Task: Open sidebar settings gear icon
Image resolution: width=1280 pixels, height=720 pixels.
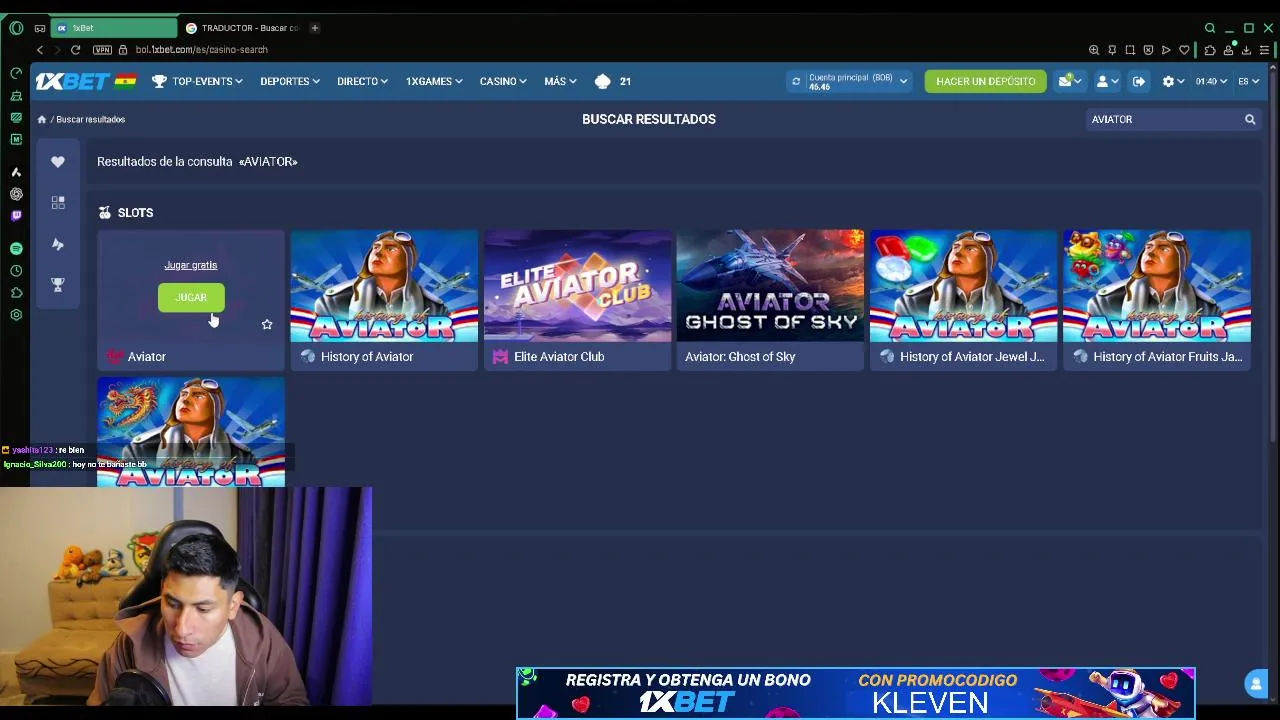Action: [x=16, y=315]
